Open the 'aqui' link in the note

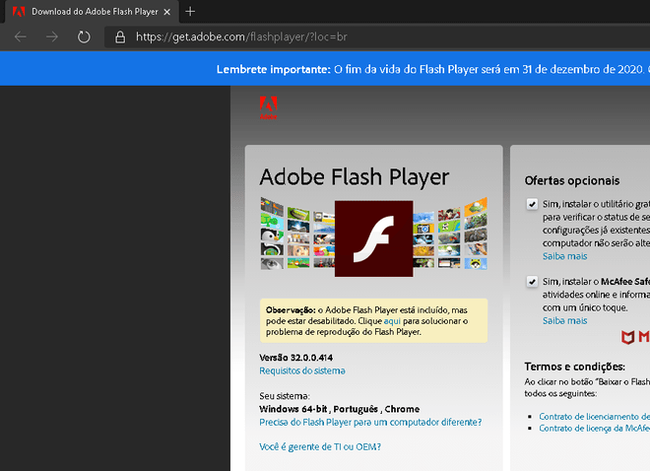pyautogui.click(x=392, y=321)
